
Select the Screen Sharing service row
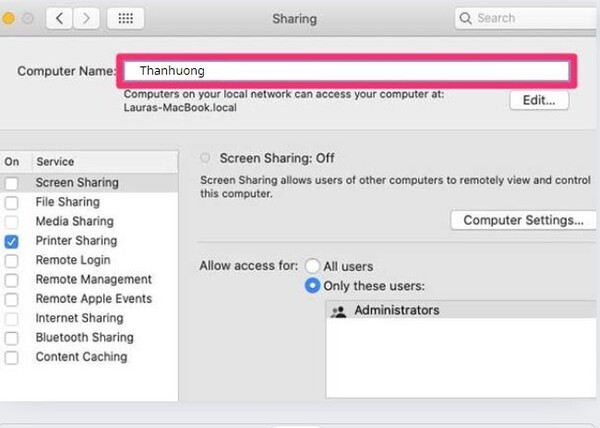tap(89, 183)
